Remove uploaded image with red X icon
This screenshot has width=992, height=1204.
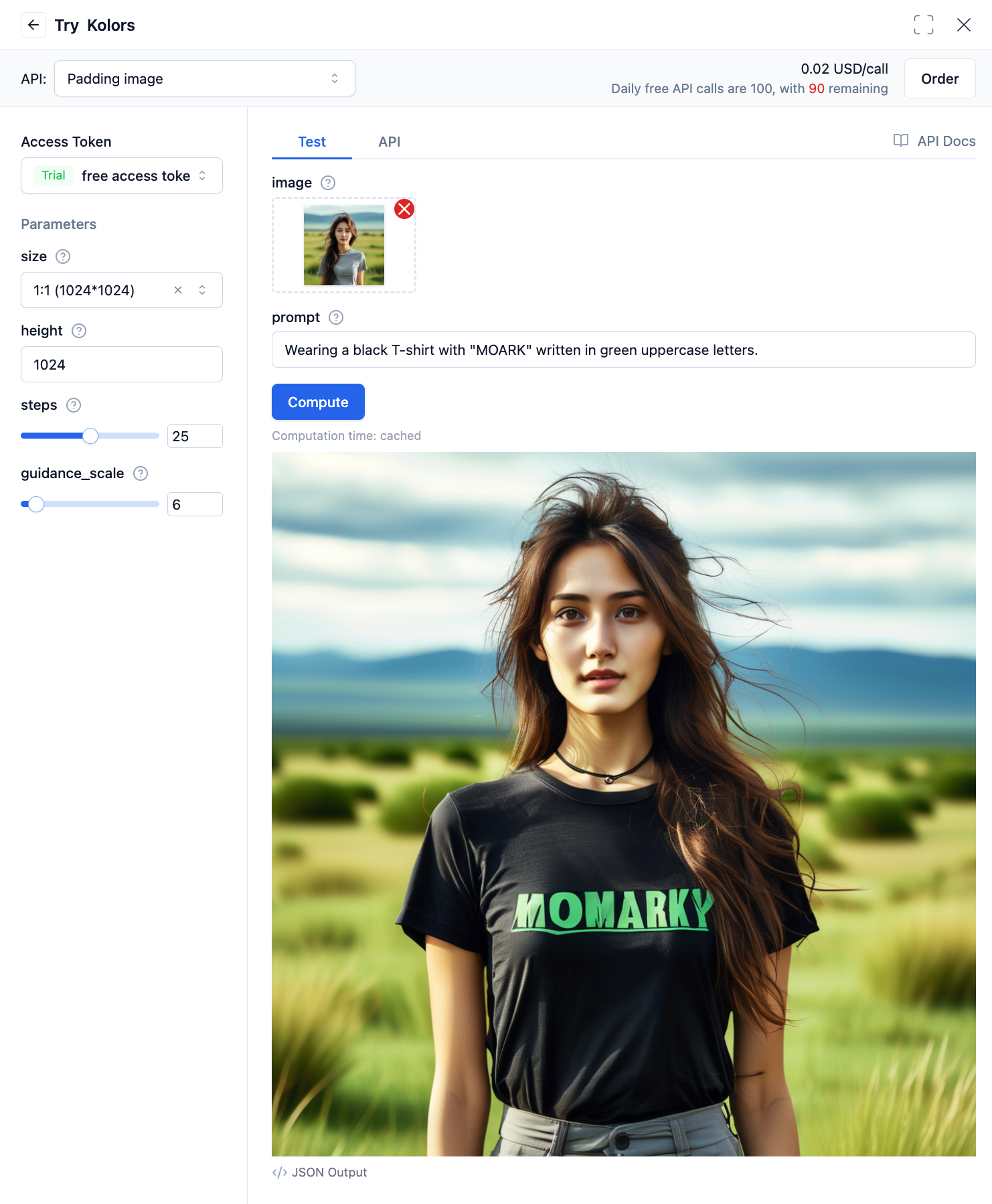coord(404,210)
